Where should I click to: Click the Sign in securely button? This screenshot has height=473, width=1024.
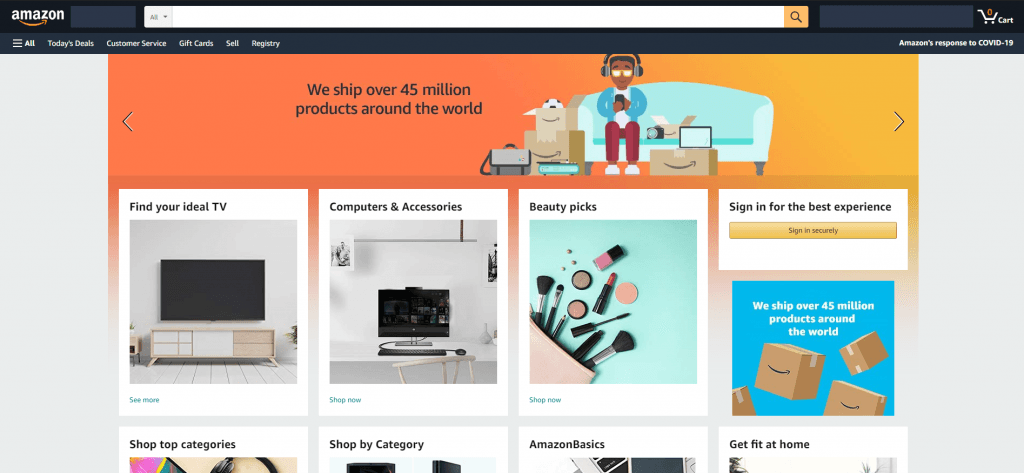tap(812, 231)
